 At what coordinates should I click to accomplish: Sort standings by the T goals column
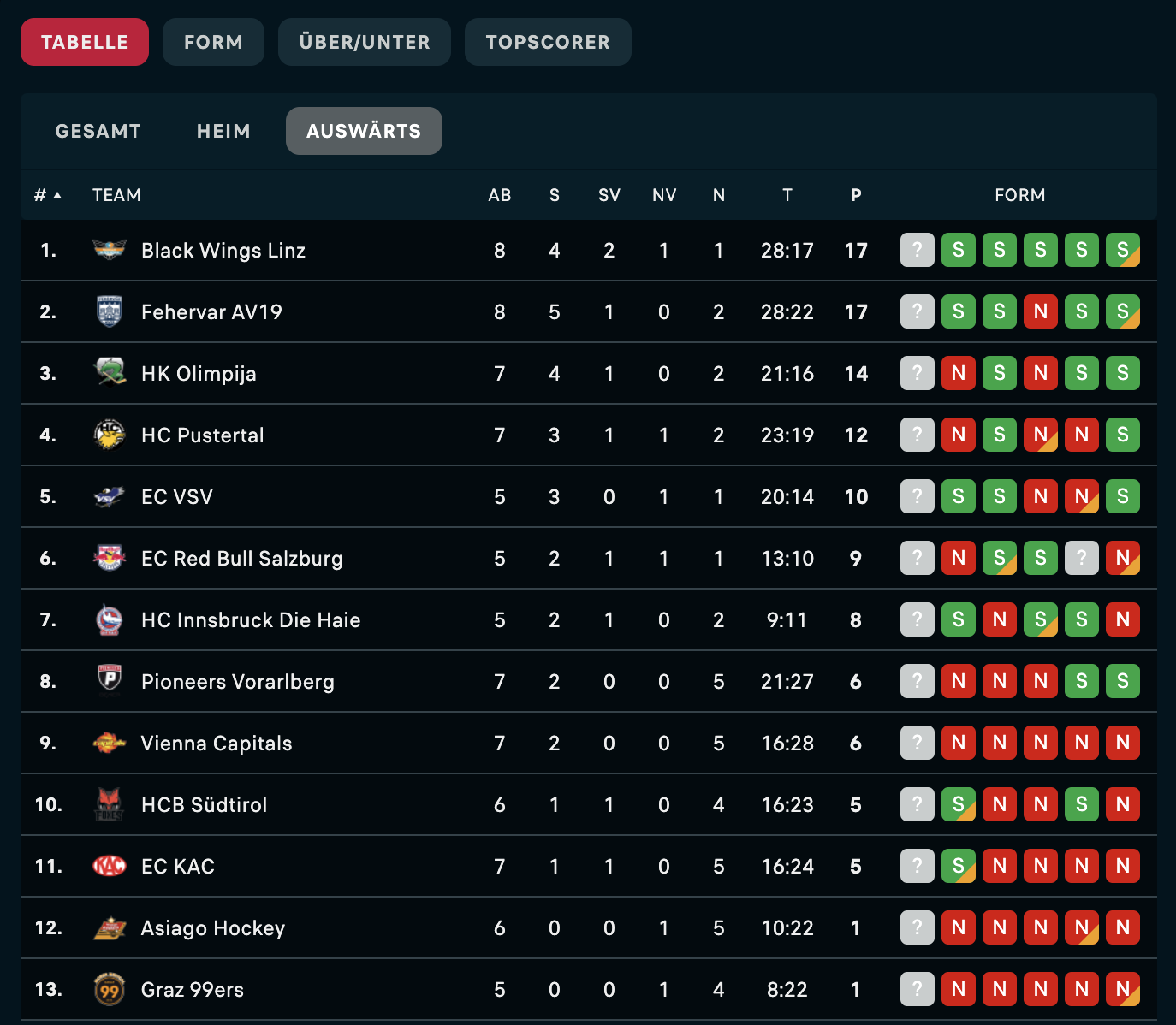(x=787, y=195)
